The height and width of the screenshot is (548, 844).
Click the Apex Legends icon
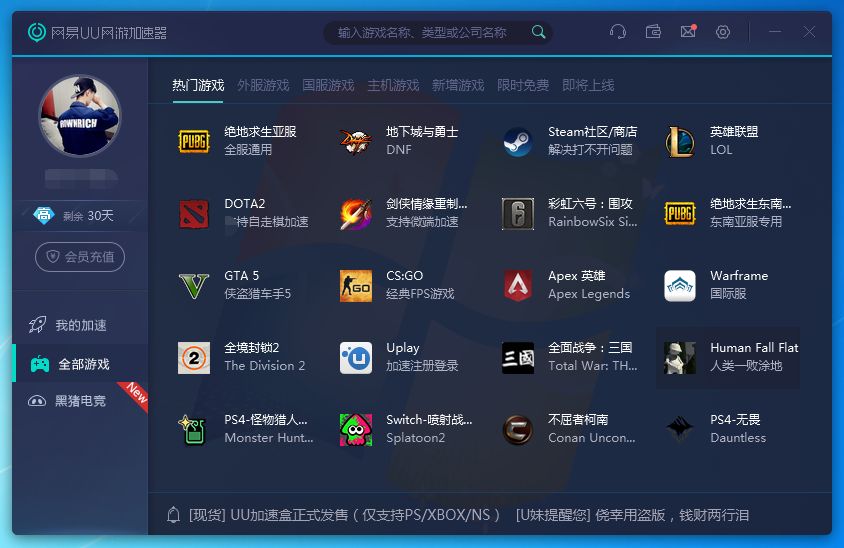[x=518, y=285]
